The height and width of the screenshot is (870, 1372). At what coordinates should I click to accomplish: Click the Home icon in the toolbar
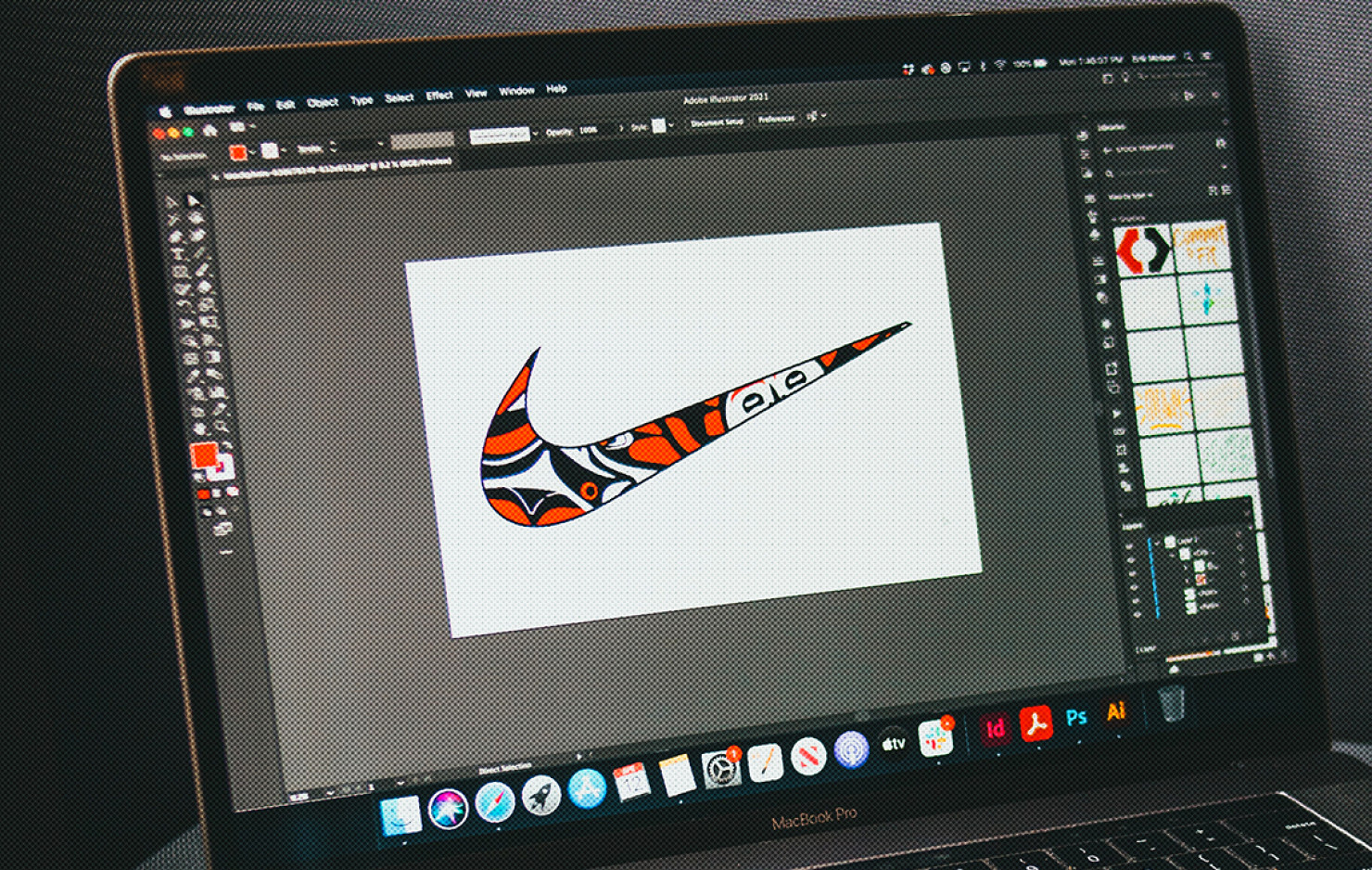(210, 130)
